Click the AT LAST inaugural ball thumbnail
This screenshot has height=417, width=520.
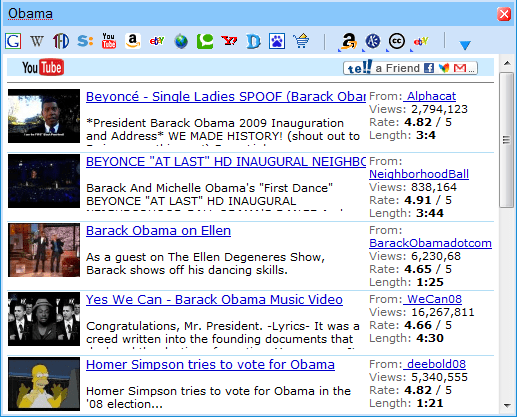[44, 181]
